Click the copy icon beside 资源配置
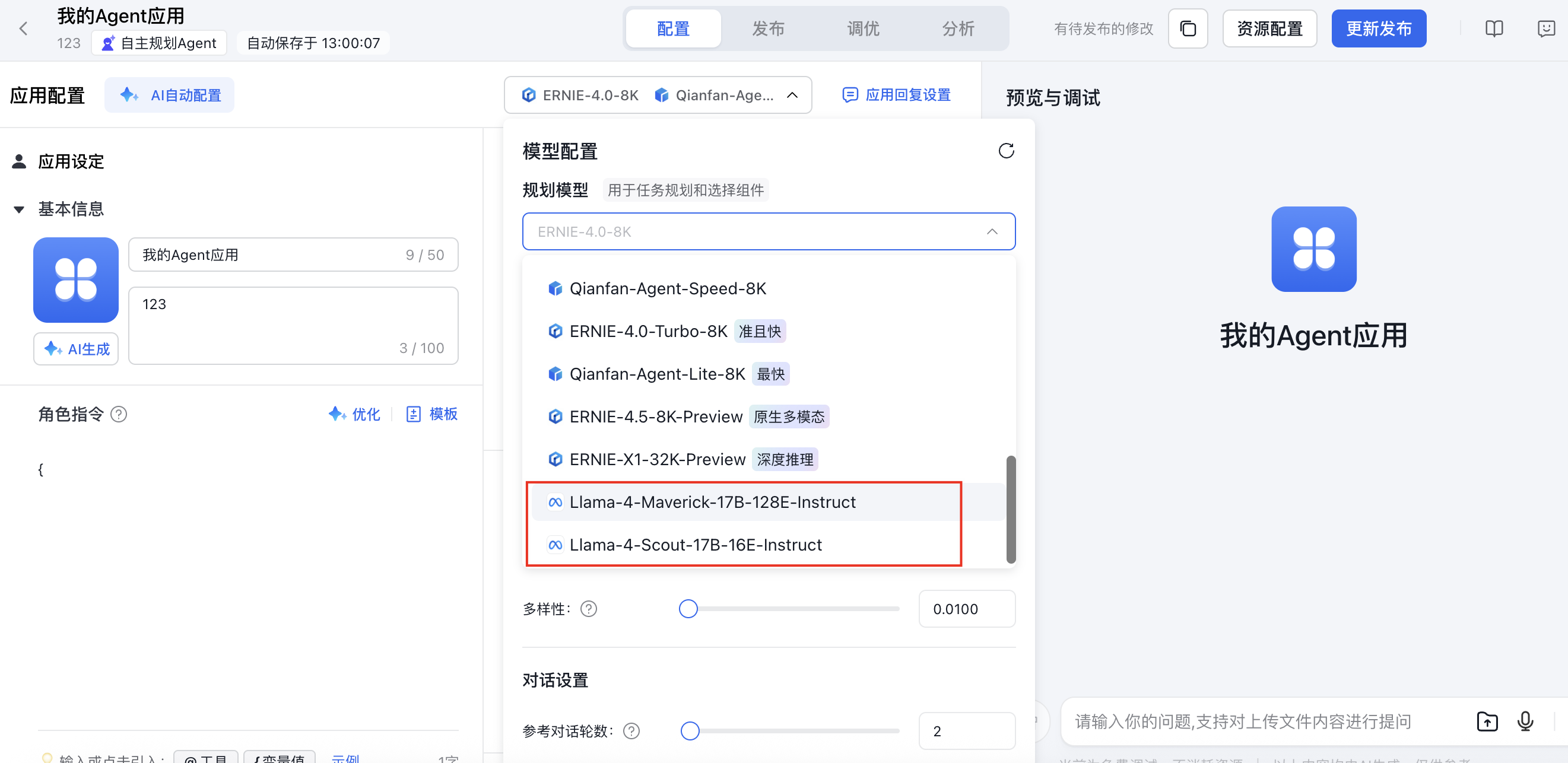Image resolution: width=1568 pixels, height=763 pixels. pyautogui.click(x=1187, y=28)
